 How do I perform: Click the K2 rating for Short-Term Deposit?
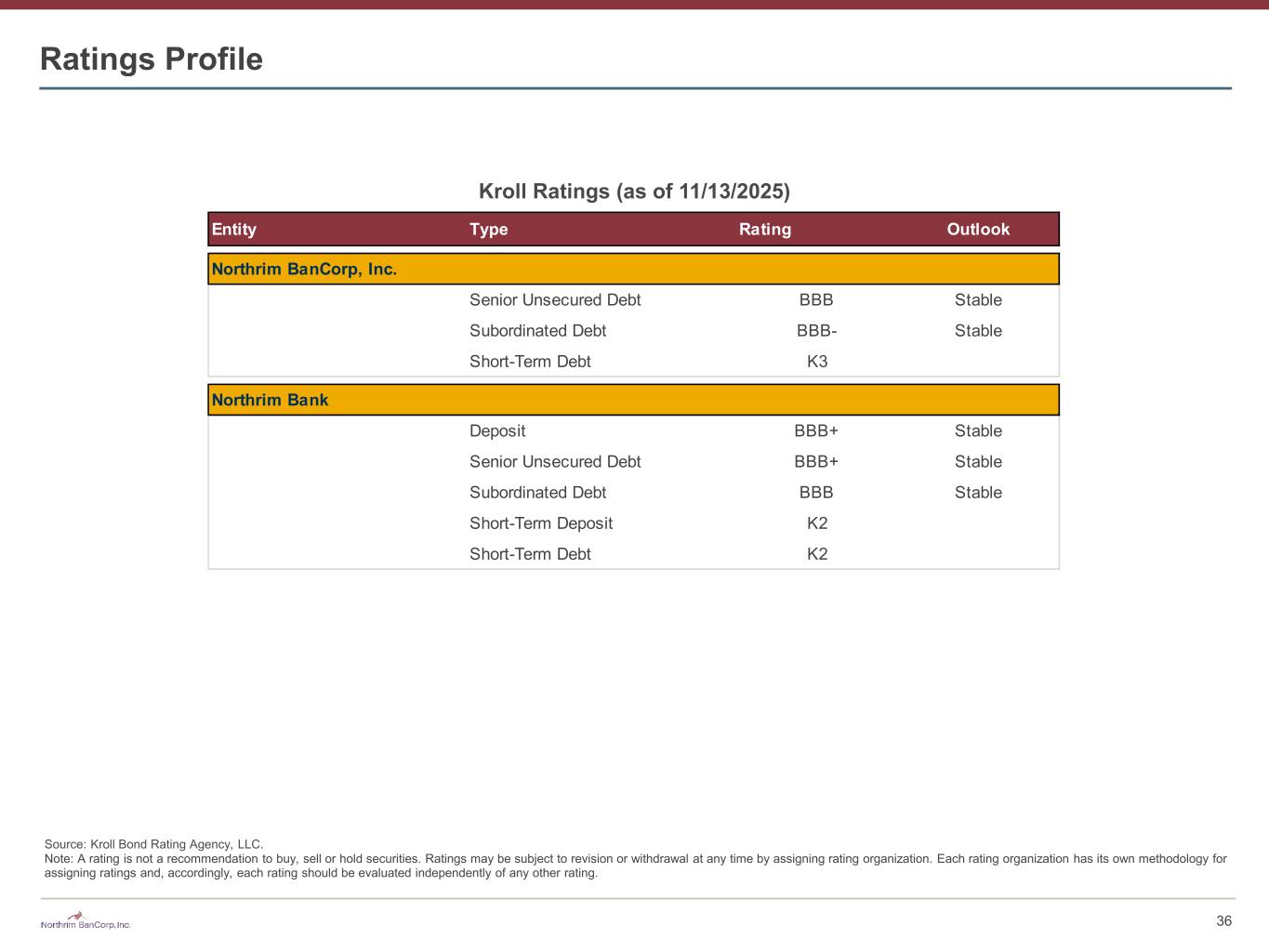click(x=816, y=523)
